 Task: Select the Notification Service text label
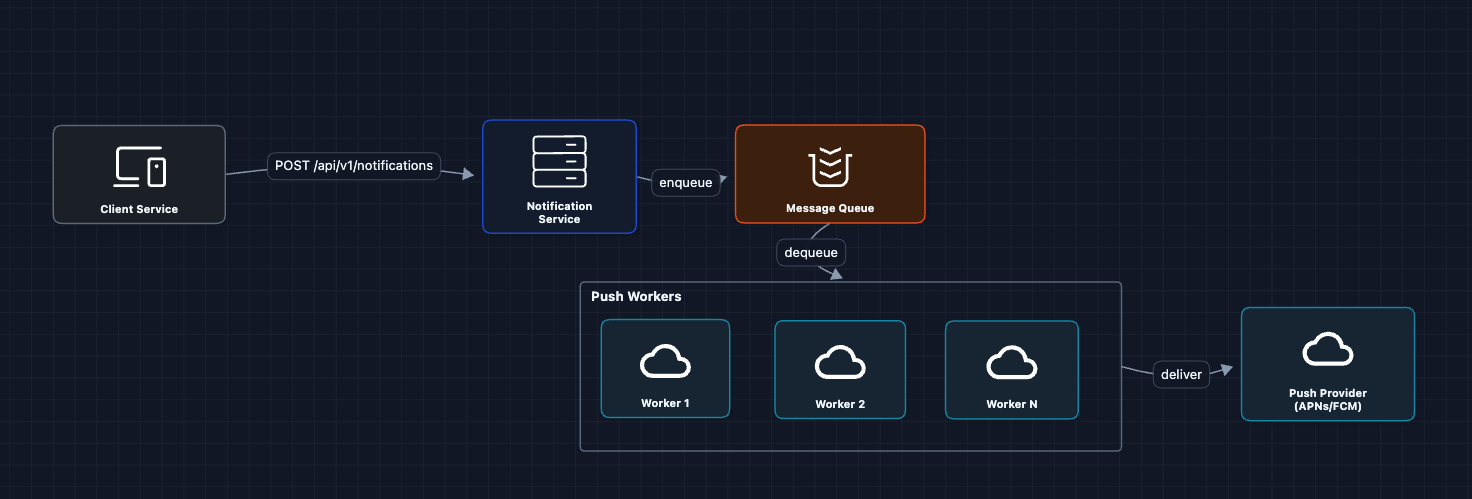[559, 213]
